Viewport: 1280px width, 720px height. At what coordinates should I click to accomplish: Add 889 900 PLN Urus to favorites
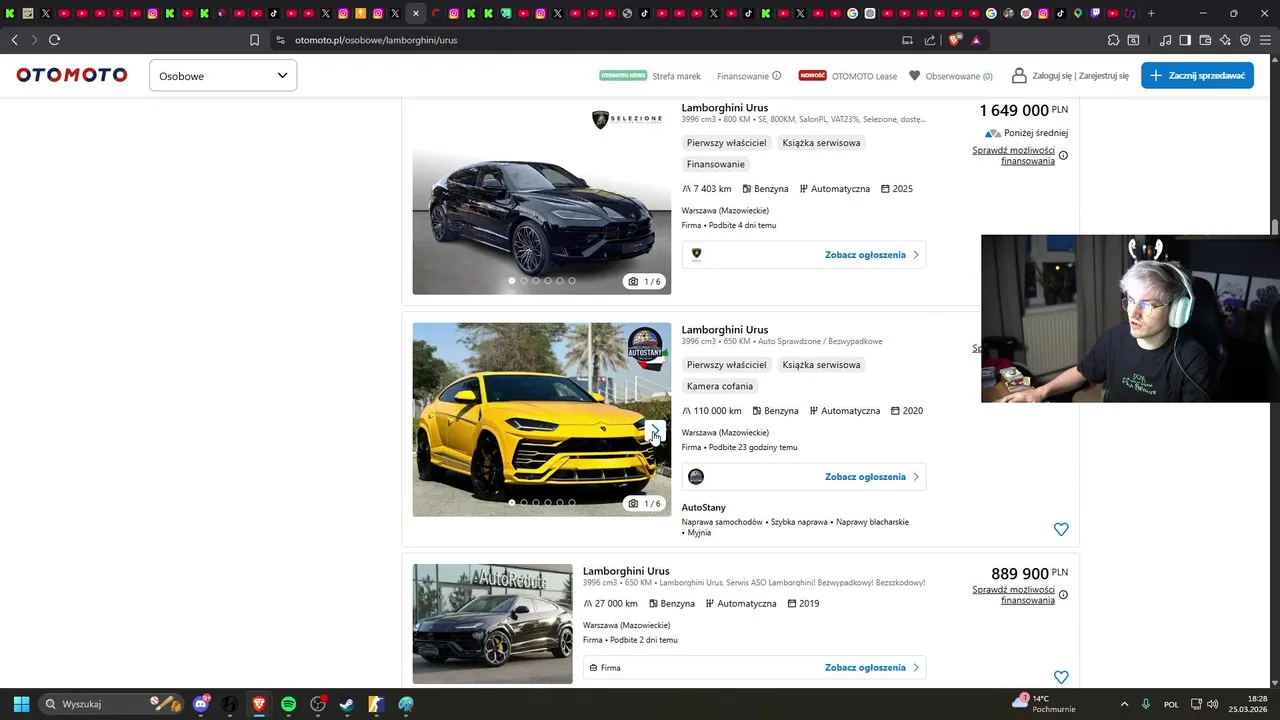pyautogui.click(x=1061, y=677)
